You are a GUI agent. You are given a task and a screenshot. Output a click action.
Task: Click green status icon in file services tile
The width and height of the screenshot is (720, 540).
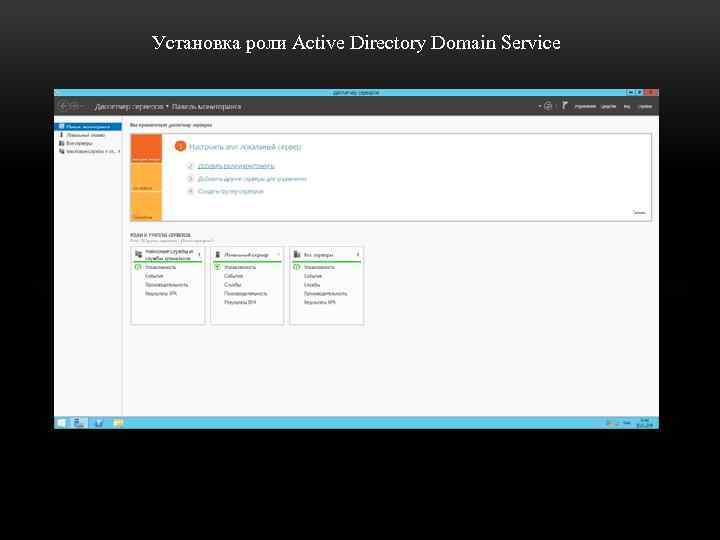coord(138,267)
